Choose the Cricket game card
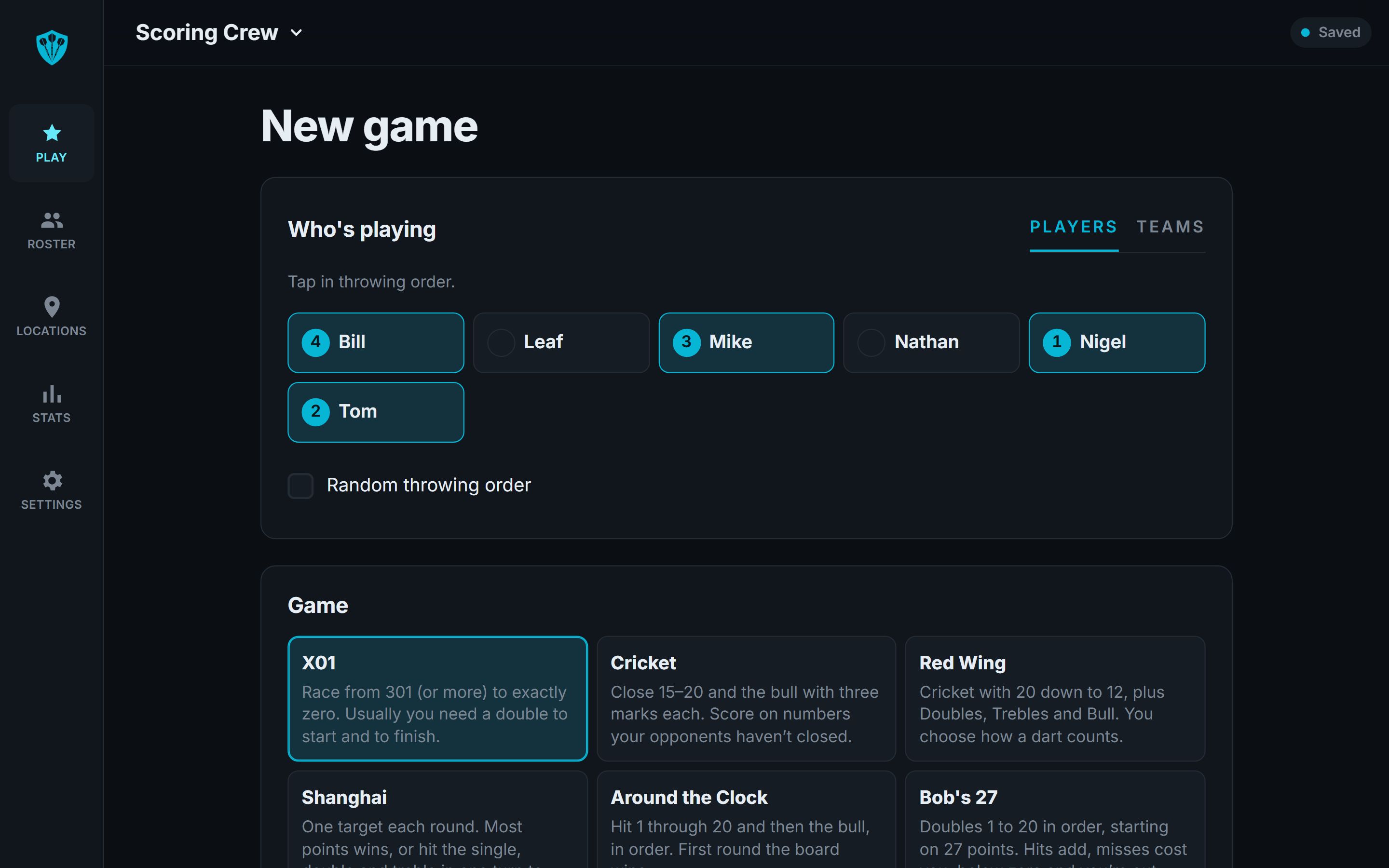This screenshot has height=868, width=1389. pos(746,699)
